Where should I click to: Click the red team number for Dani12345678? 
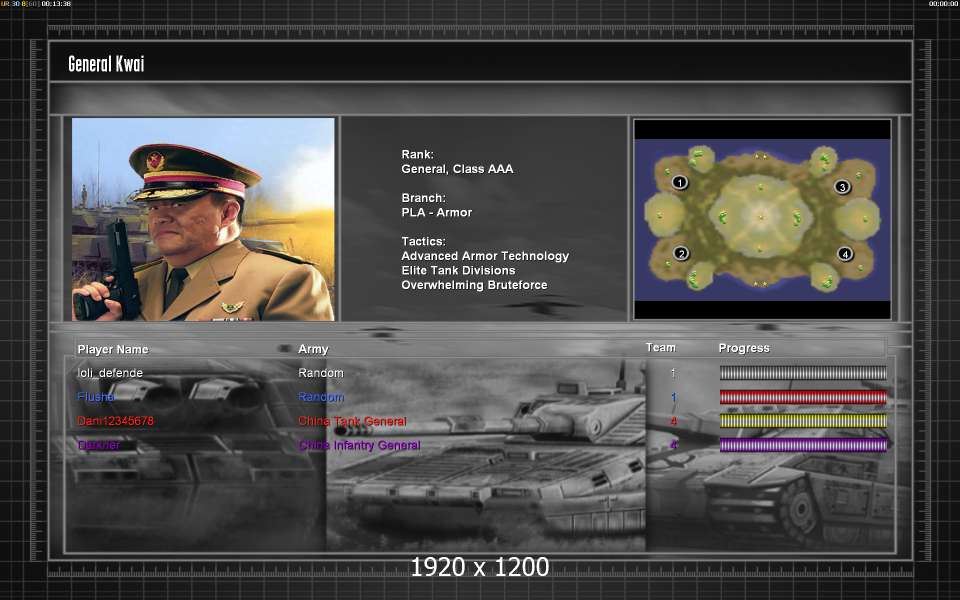[x=673, y=421]
